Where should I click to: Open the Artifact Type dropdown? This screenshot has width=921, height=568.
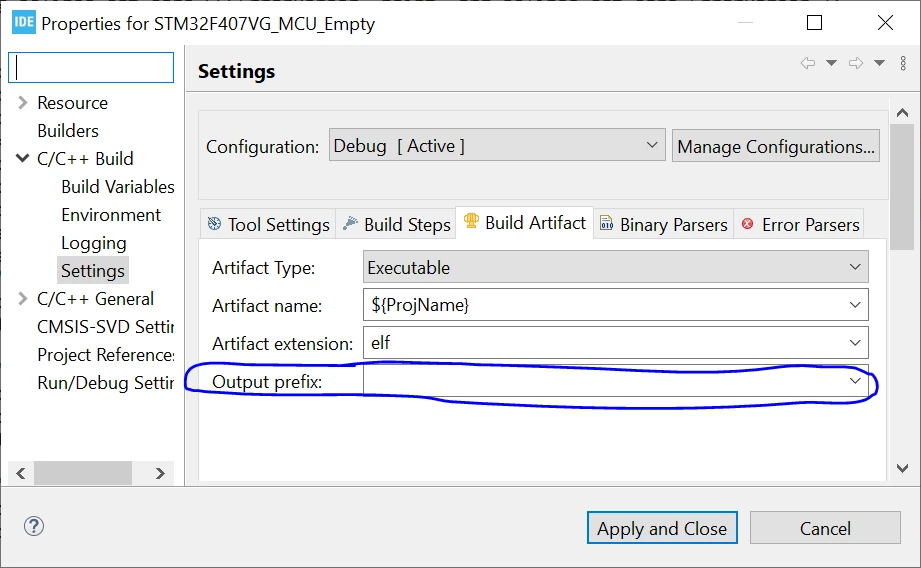tap(616, 267)
